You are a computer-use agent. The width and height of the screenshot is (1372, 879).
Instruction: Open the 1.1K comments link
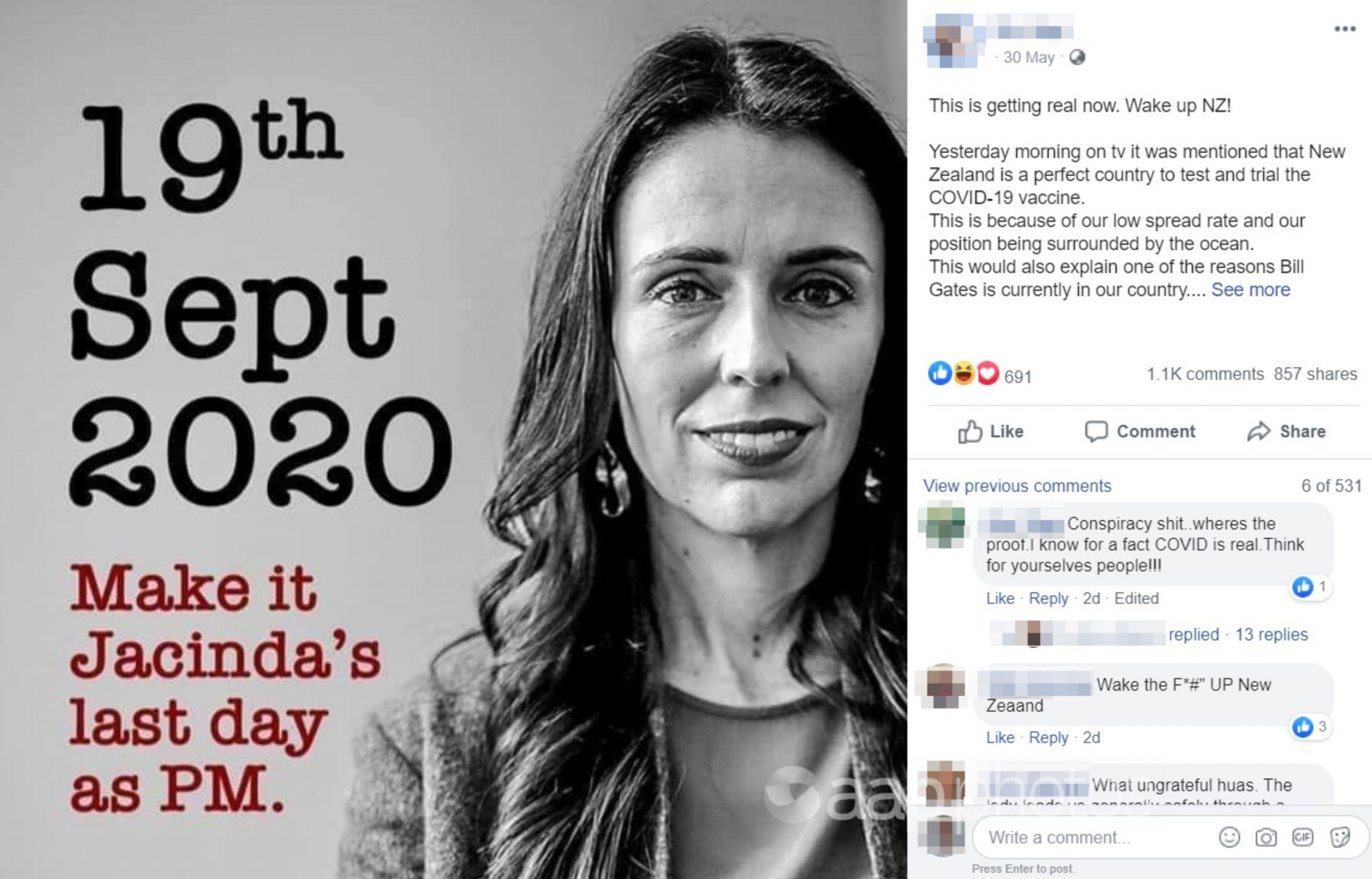coord(1205,374)
